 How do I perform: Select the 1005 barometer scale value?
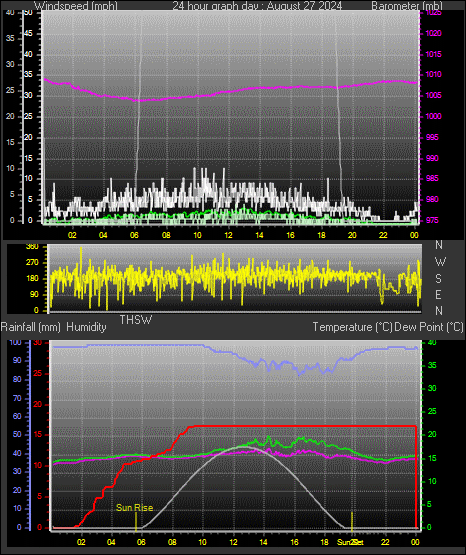[433, 95]
